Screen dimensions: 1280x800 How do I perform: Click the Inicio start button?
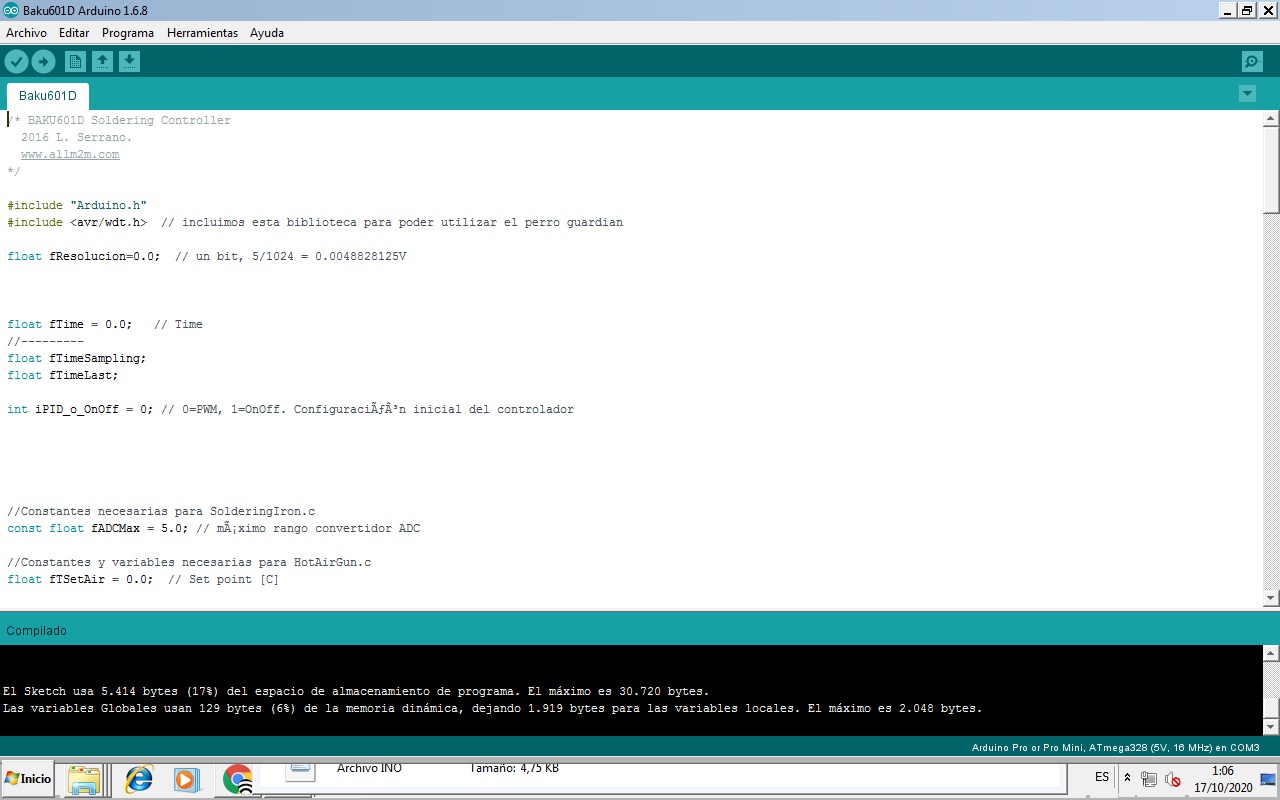coord(29,778)
